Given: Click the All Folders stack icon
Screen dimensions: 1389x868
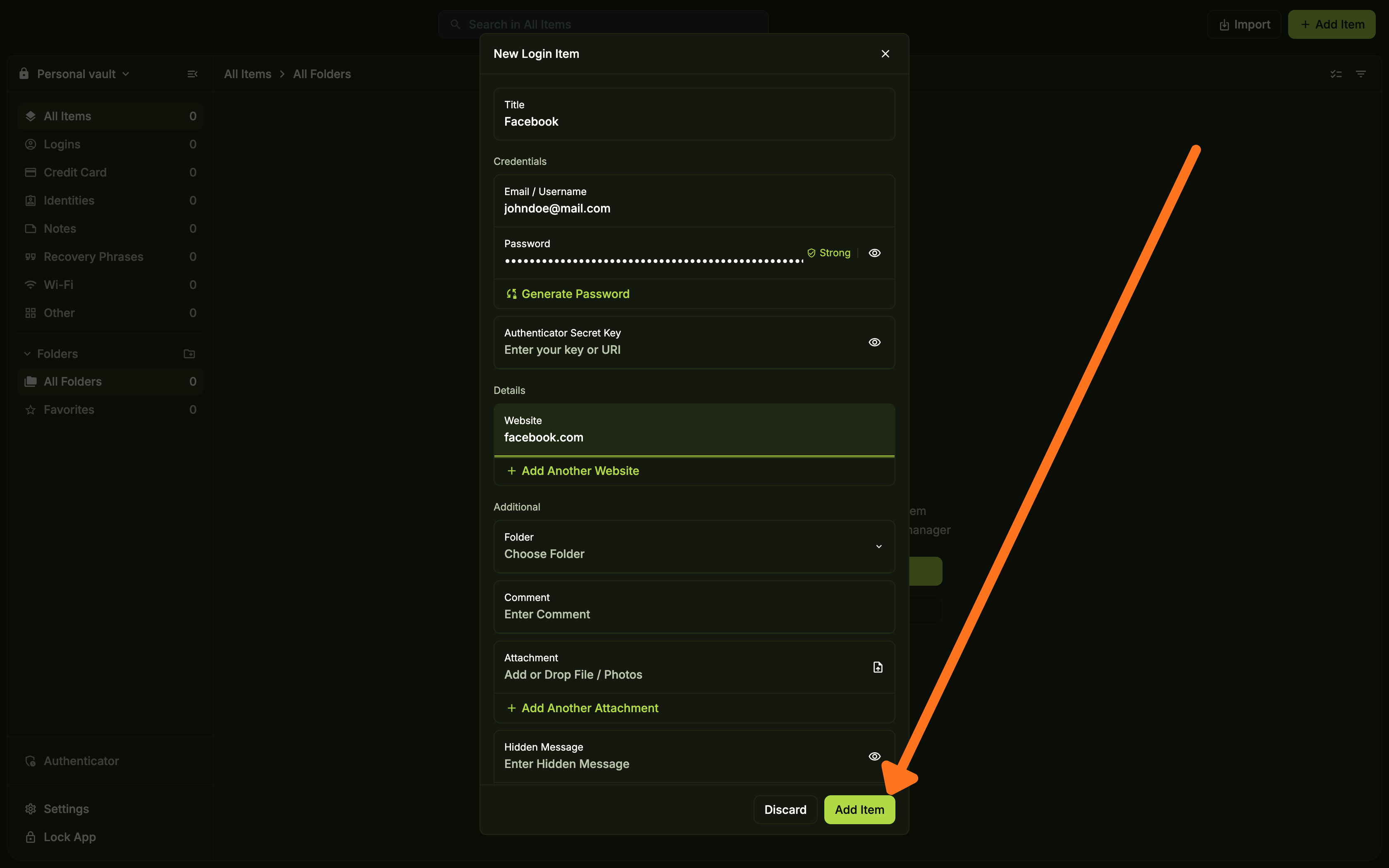Looking at the screenshot, I should tap(31, 382).
